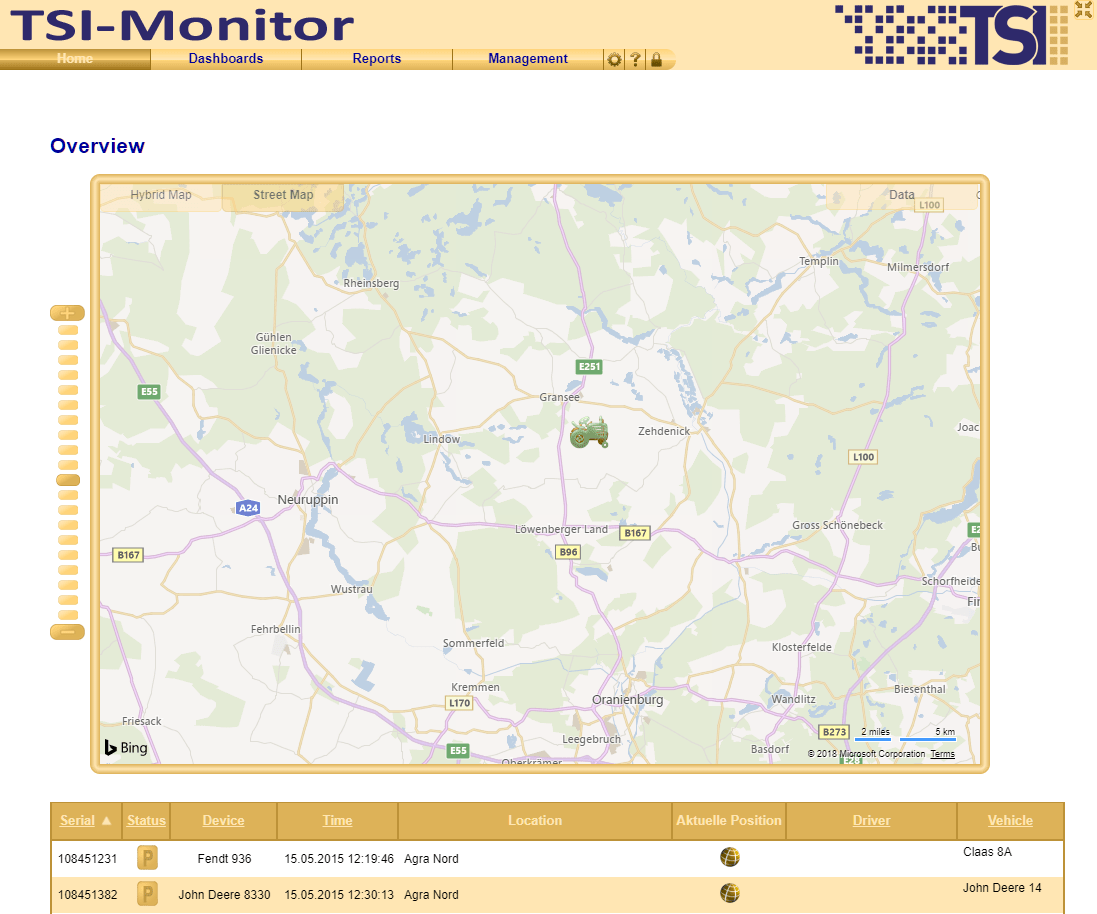Click the Neuruppin label on the map
The image size is (1097, 914).
click(308, 500)
